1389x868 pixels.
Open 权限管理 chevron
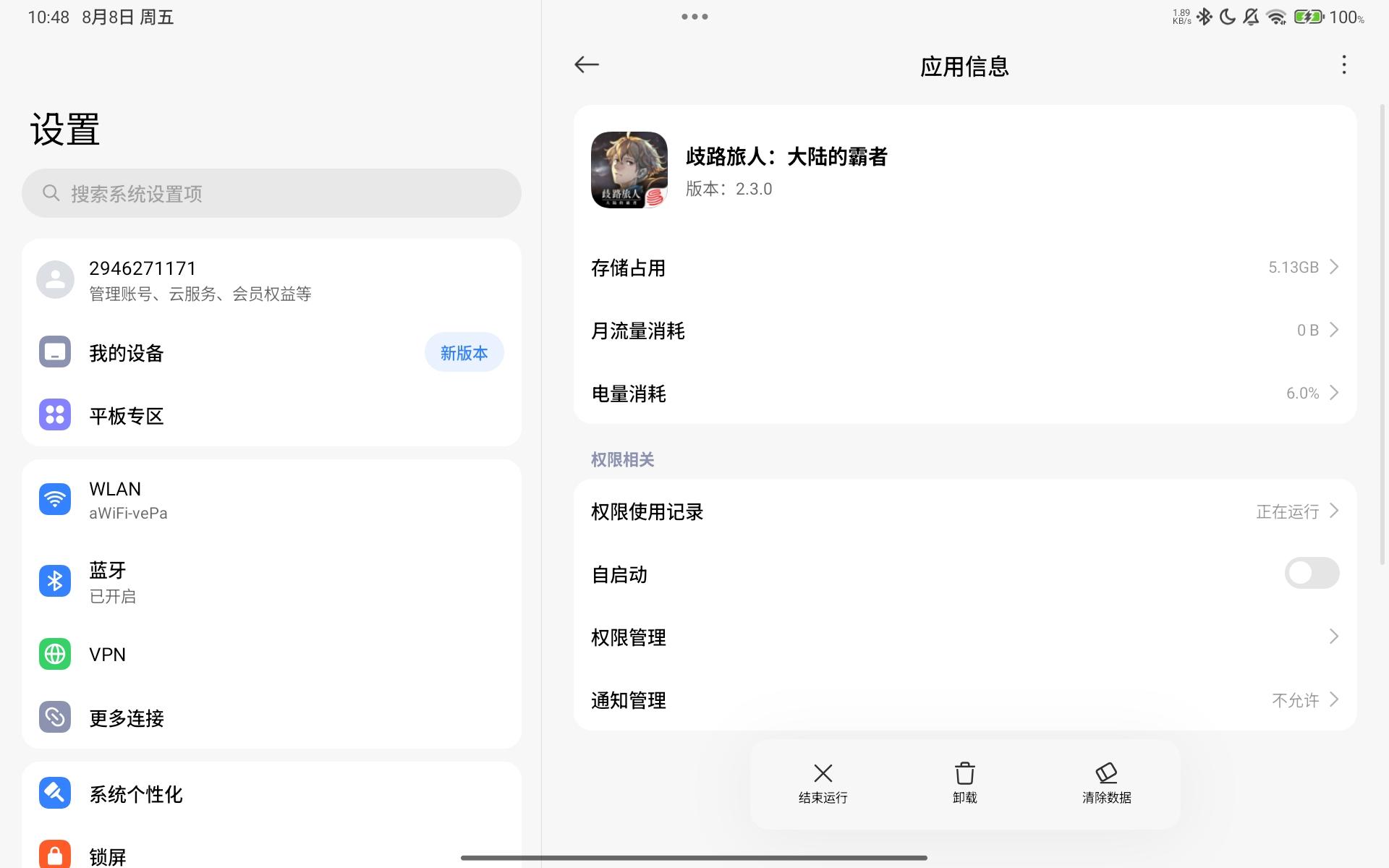pyautogui.click(x=1333, y=637)
